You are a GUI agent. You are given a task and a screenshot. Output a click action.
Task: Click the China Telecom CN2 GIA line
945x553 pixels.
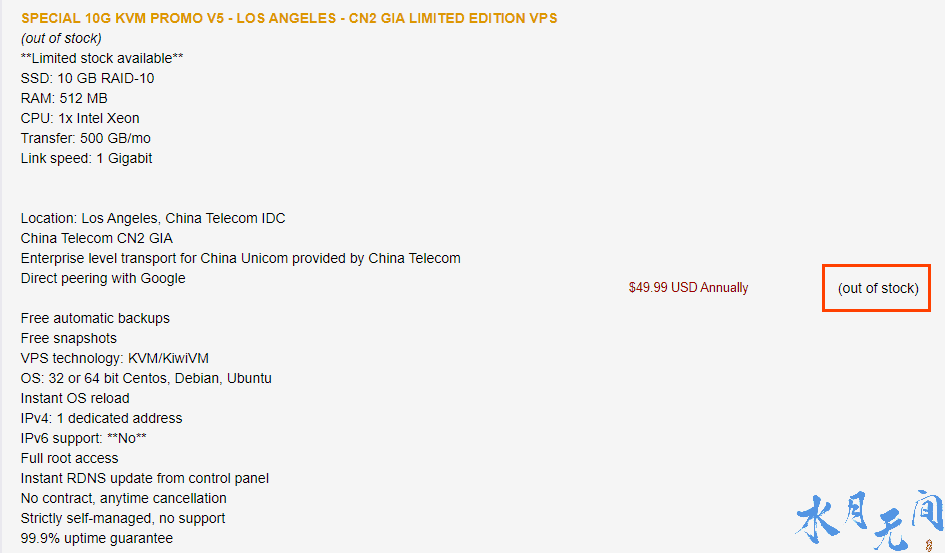(96, 238)
